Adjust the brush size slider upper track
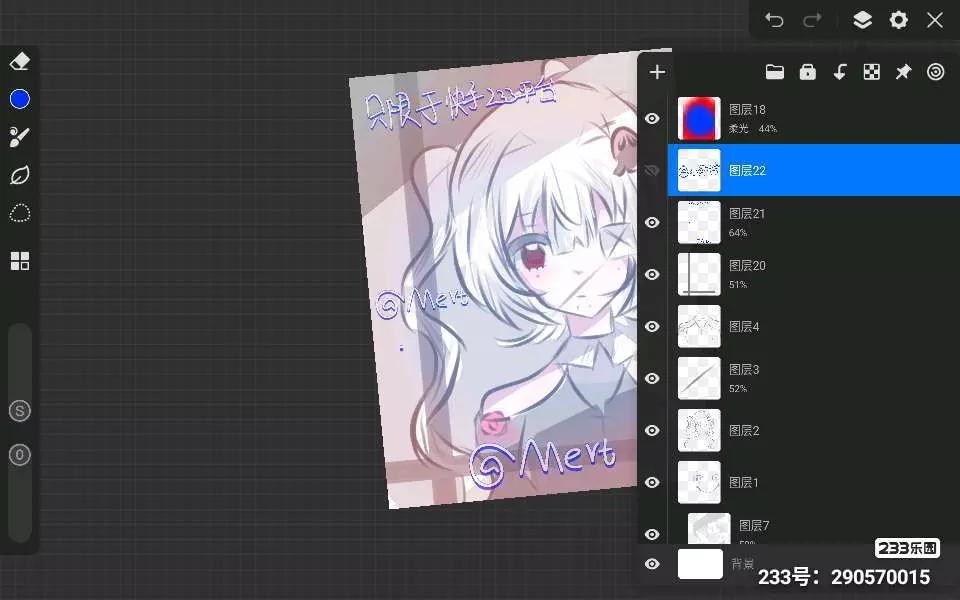 [20, 360]
